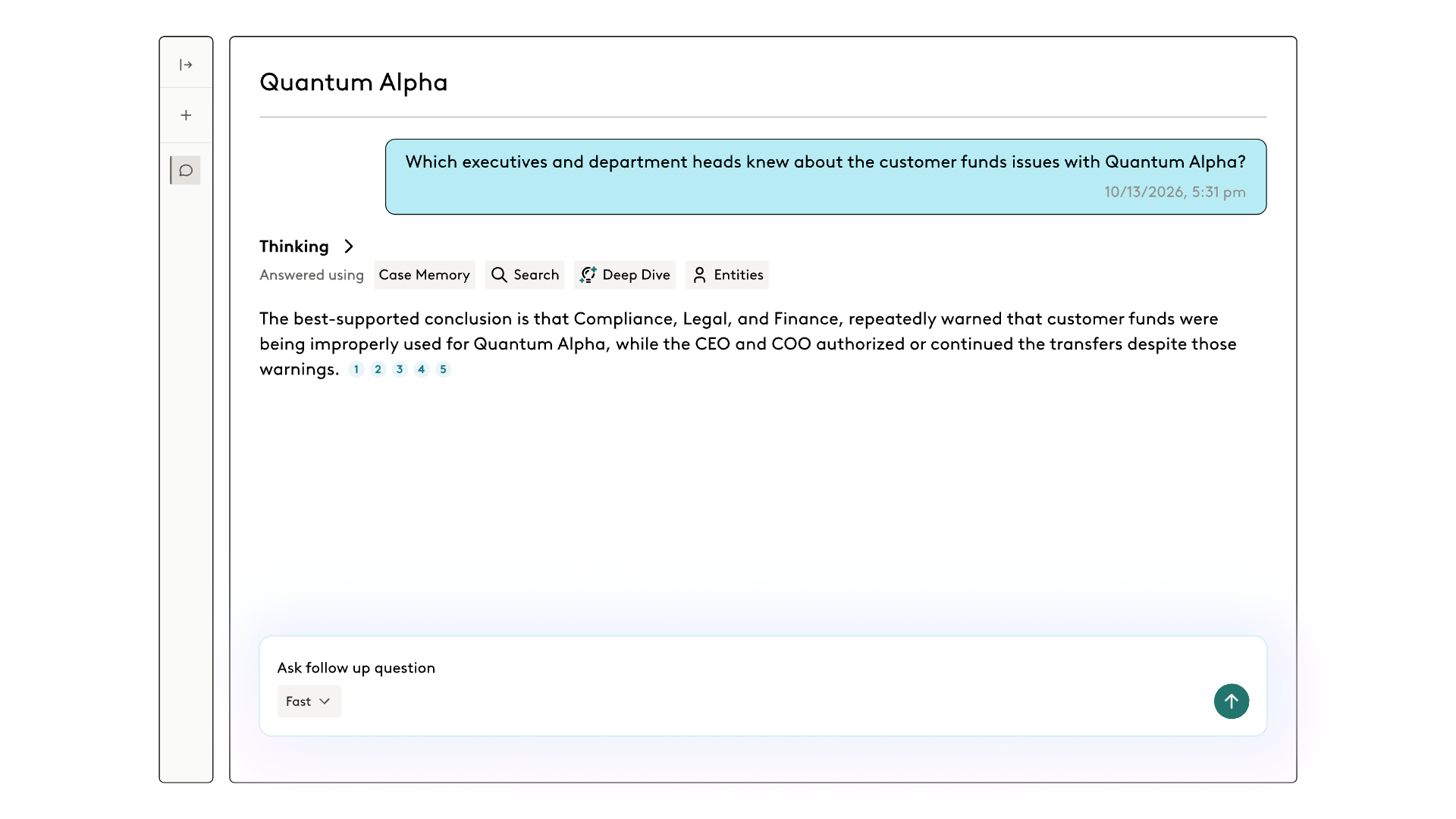Send the follow-up with the green arrow button
The height and width of the screenshot is (819, 1456).
pyautogui.click(x=1232, y=701)
